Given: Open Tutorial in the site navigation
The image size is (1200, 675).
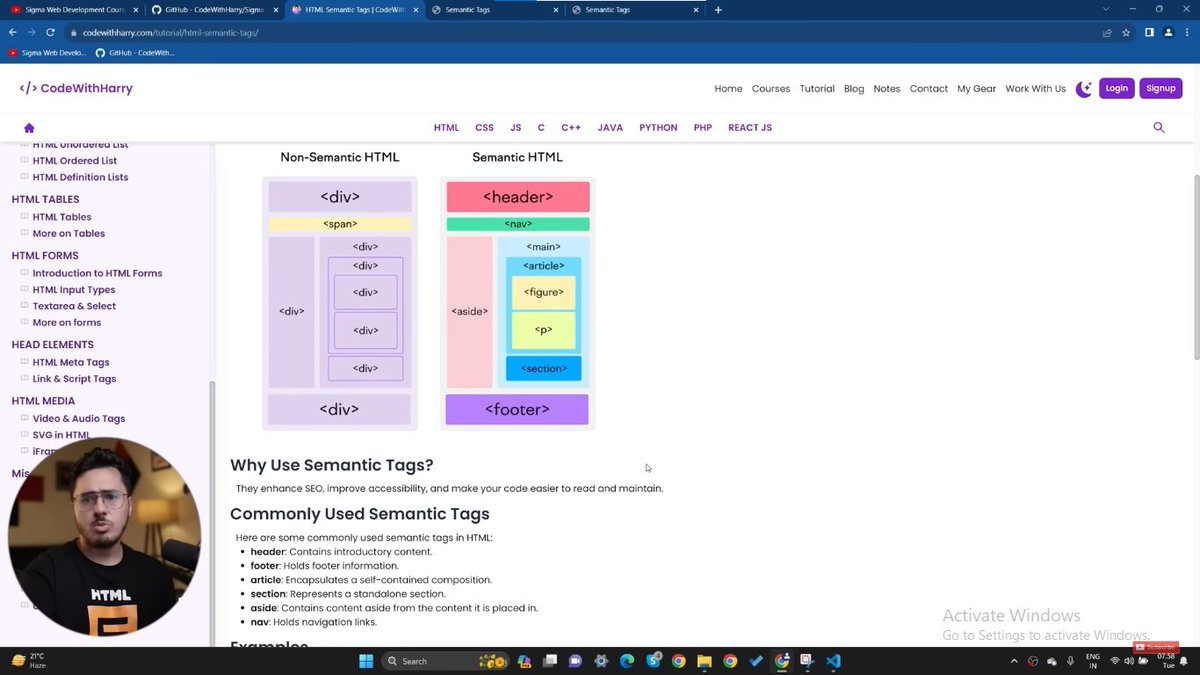Looking at the screenshot, I should (x=817, y=88).
